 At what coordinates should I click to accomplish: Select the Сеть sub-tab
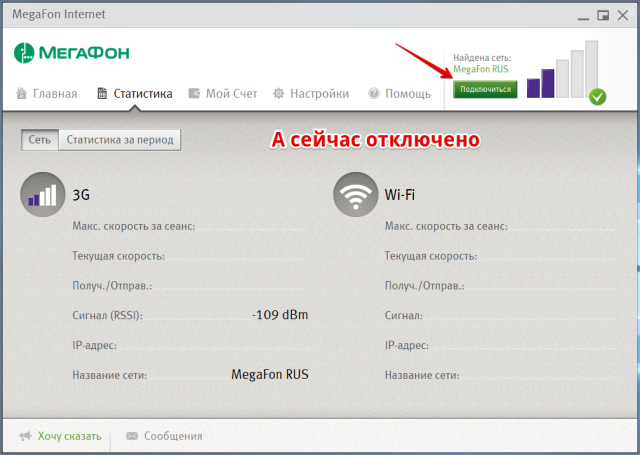[40, 140]
